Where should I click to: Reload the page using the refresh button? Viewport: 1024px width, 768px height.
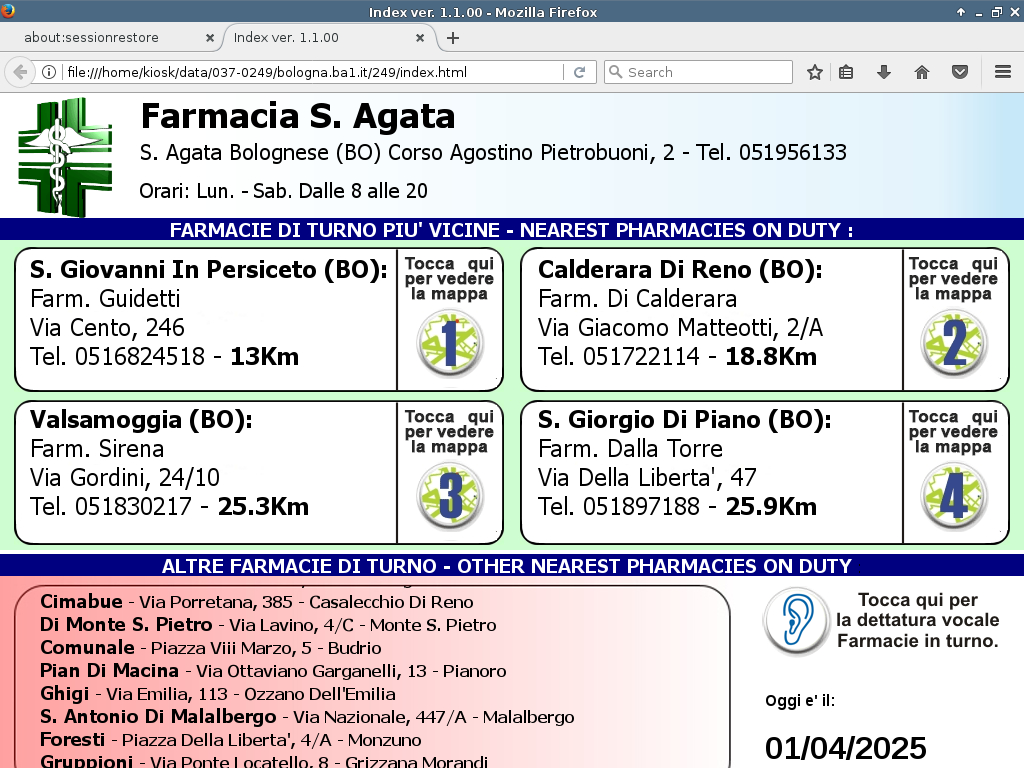[579, 72]
